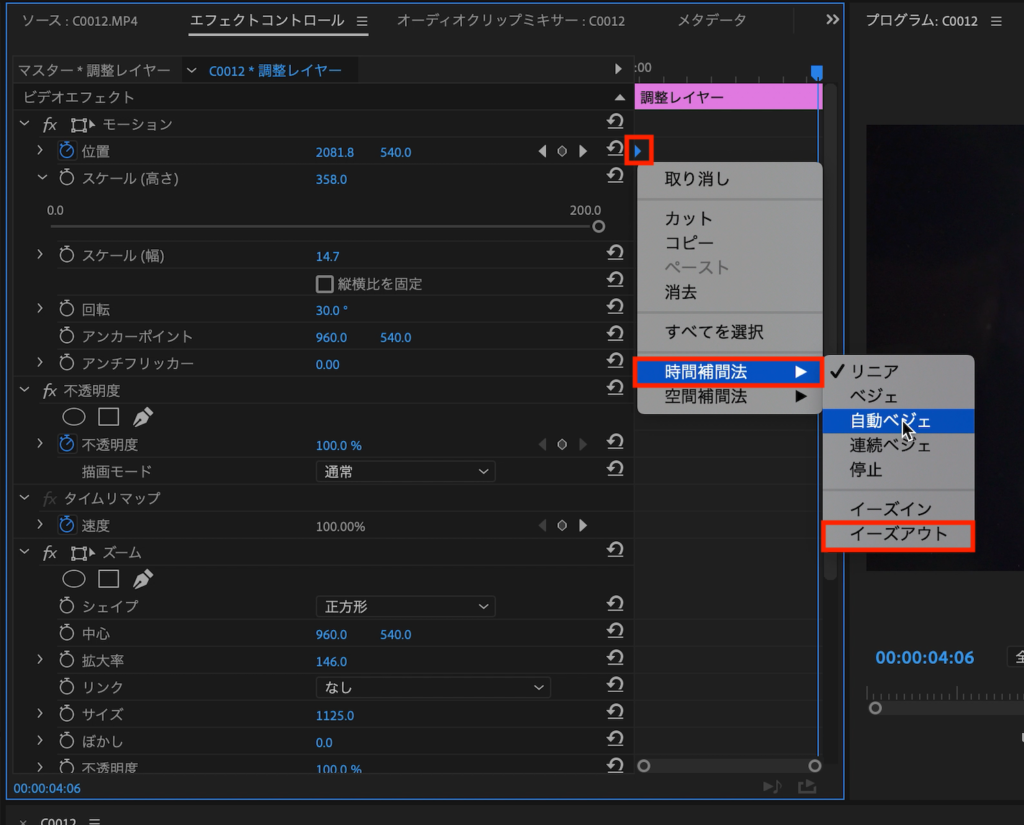The image size is (1024, 825).
Task: Click export frame icon at bottom
Action: tap(807, 786)
